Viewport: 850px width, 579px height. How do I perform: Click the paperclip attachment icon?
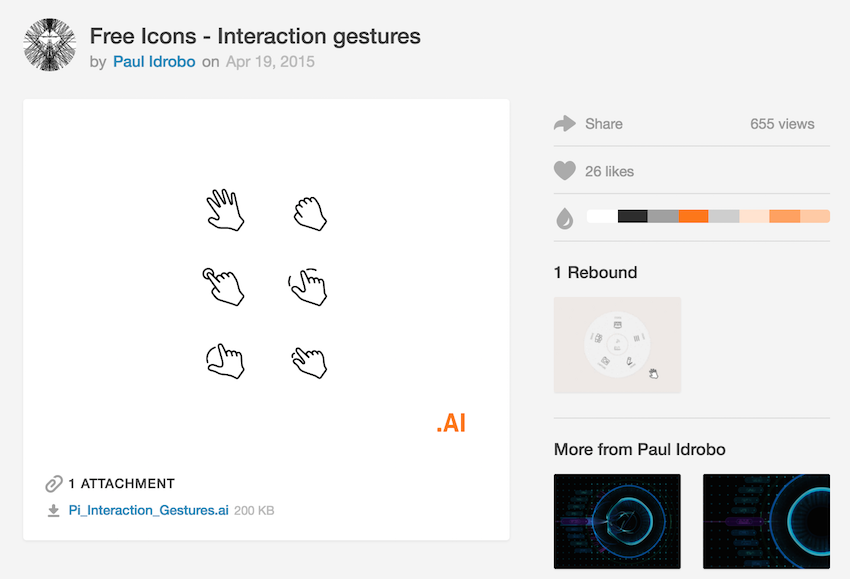pyautogui.click(x=54, y=484)
